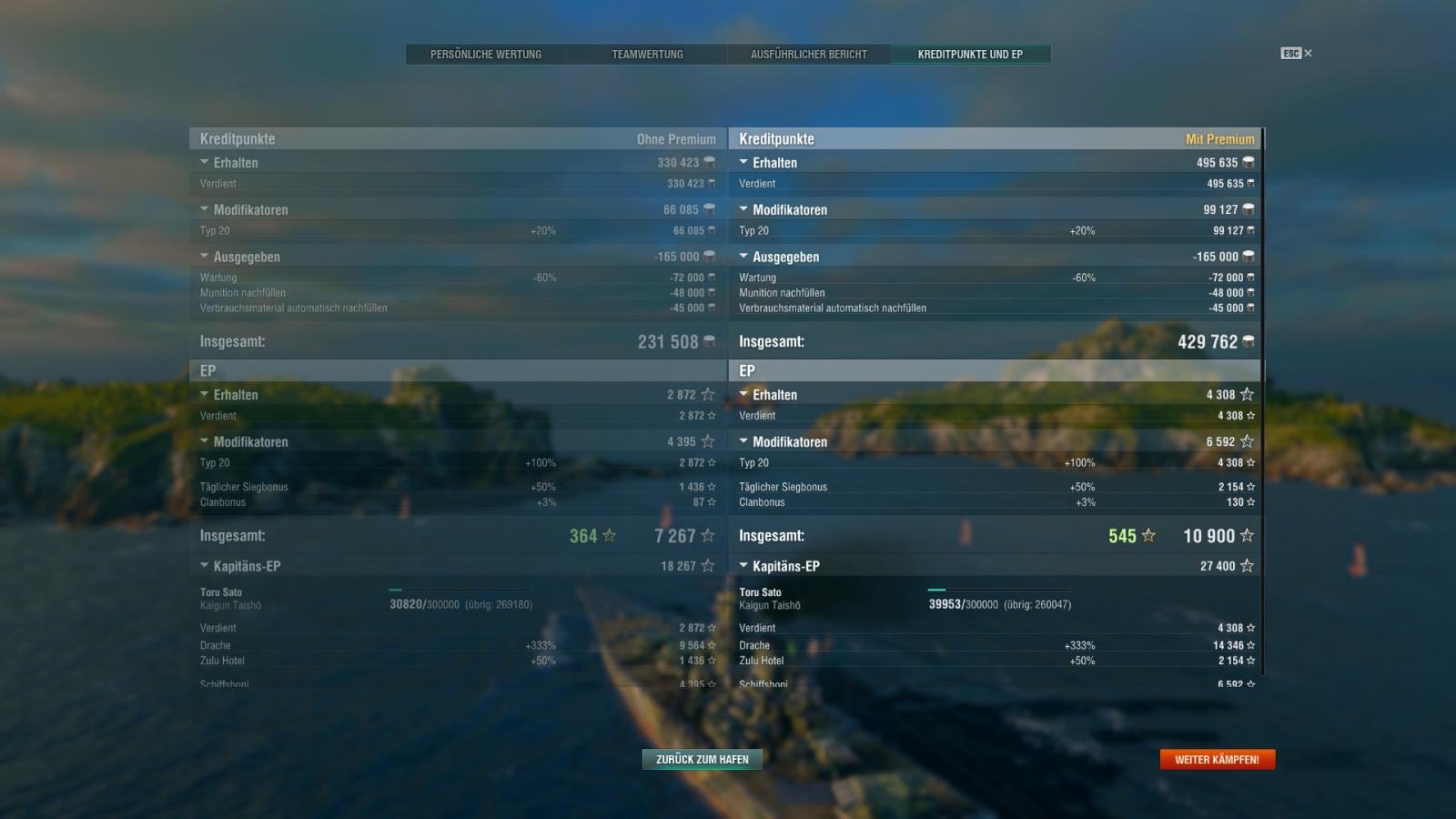
Task: Open the Teamwertung tab
Action: point(647,55)
